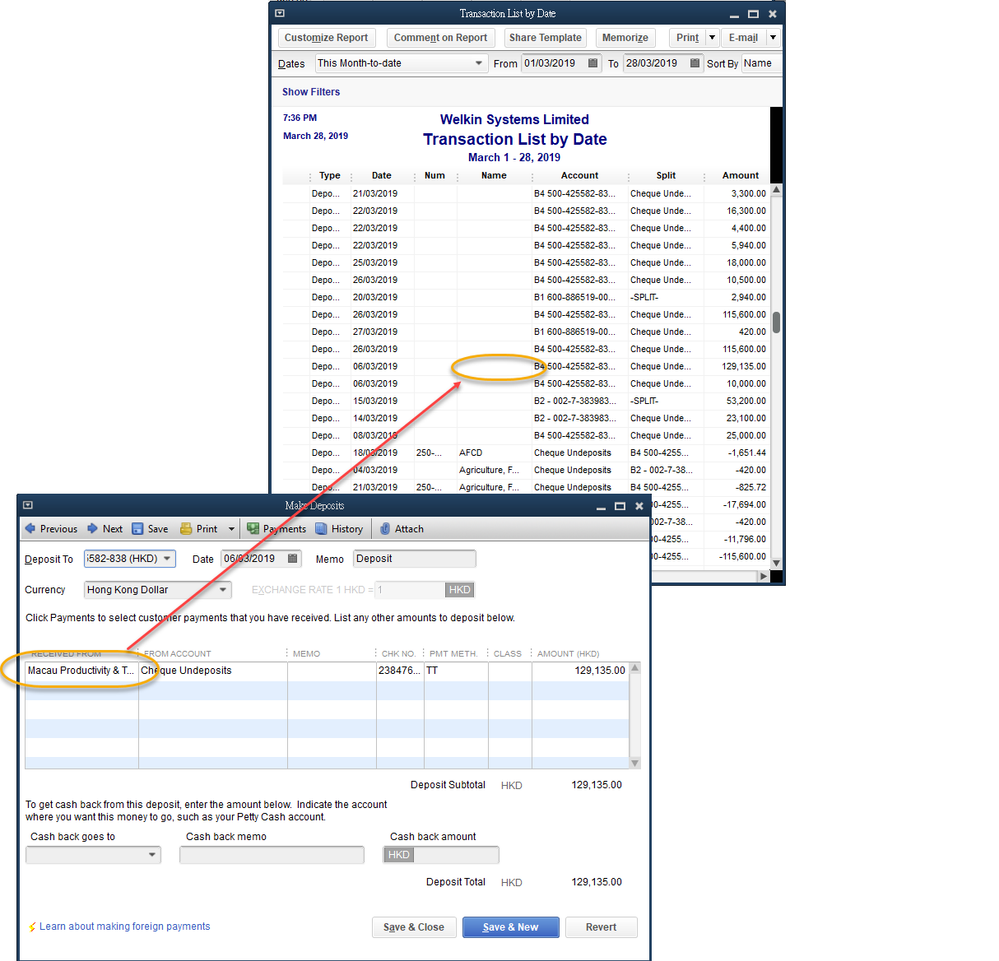Open Learn about making foreign payments link
This screenshot has width=999, height=961.
pos(125,927)
